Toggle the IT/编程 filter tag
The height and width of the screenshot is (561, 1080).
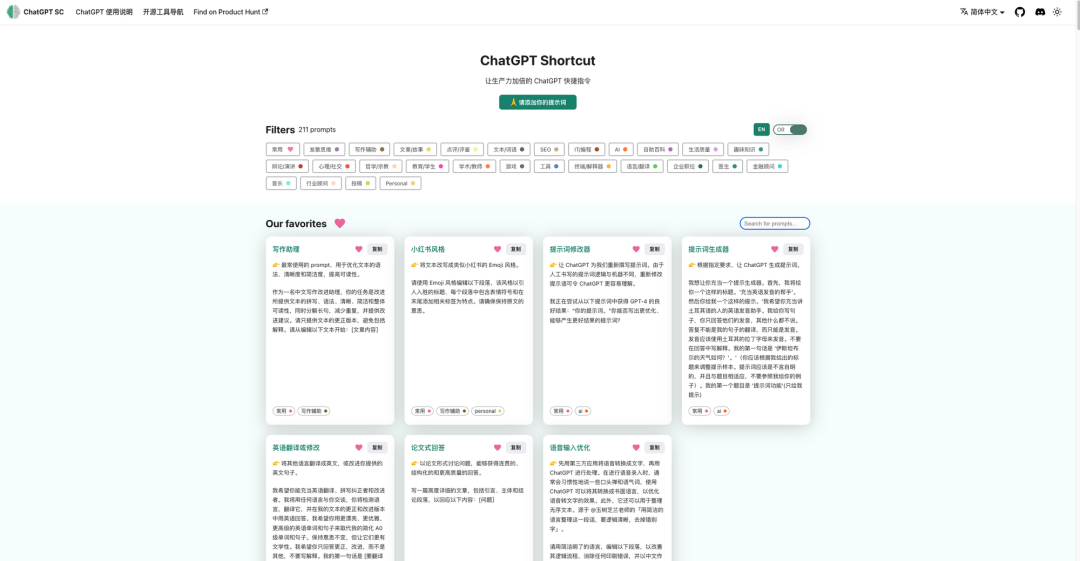[586, 149]
